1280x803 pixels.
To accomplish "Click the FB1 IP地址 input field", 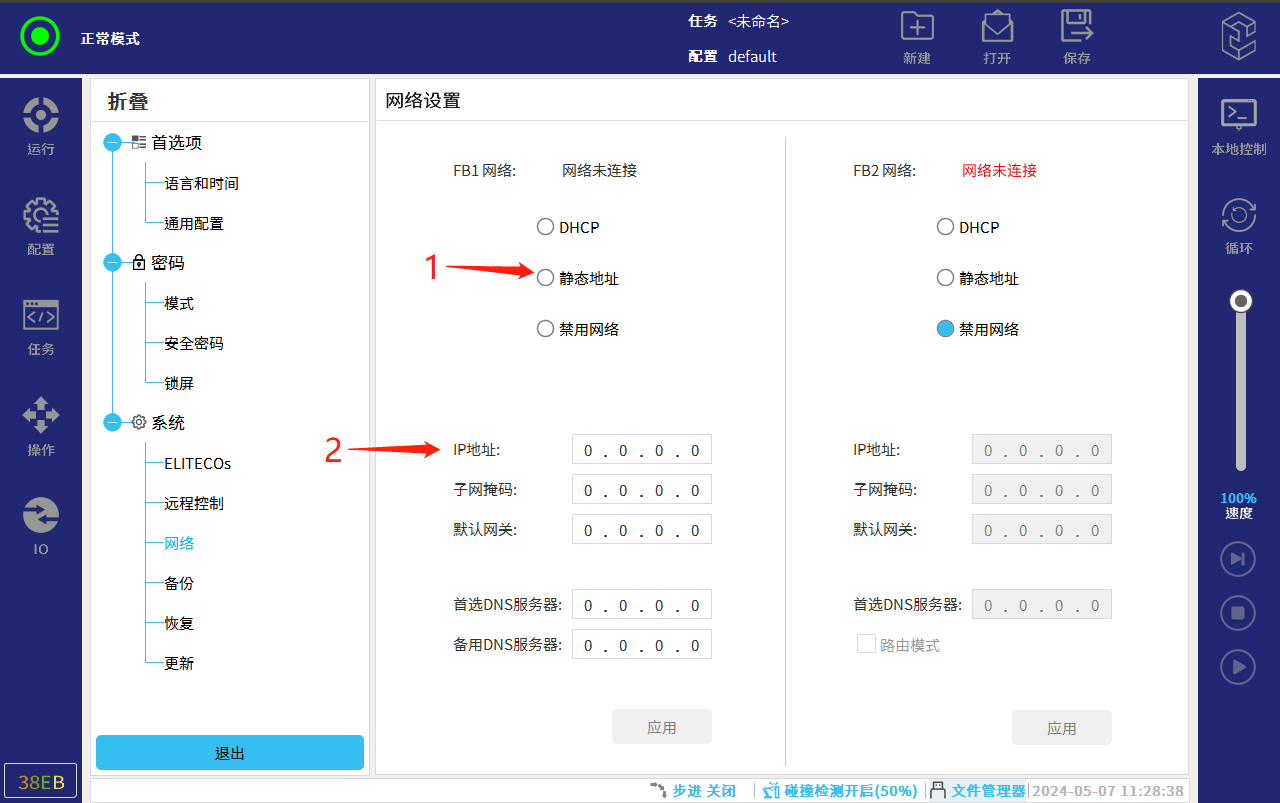I will (x=641, y=450).
